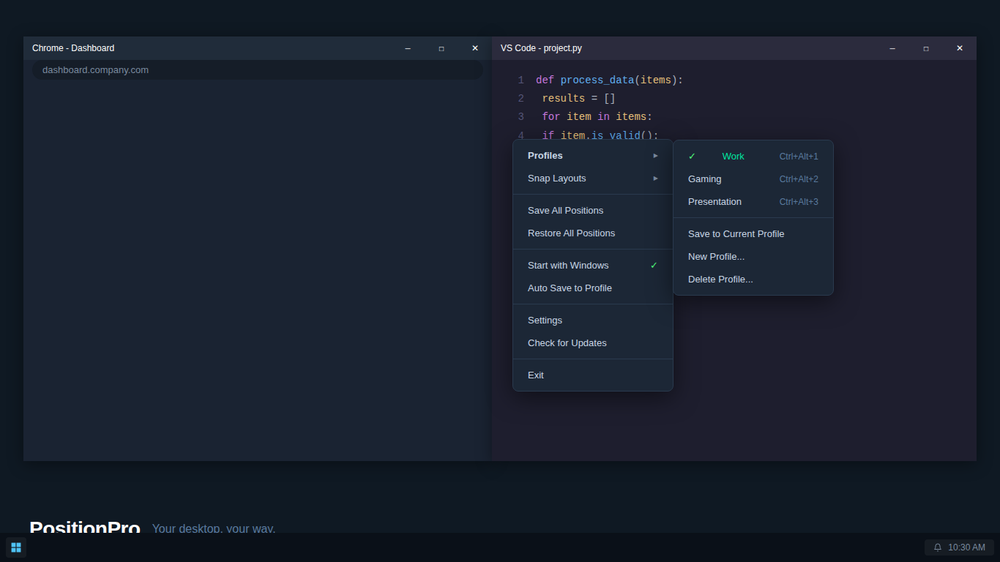Click Save to Current Profile
This screenshot has width=1000, height=562.
tap(753, 234)
